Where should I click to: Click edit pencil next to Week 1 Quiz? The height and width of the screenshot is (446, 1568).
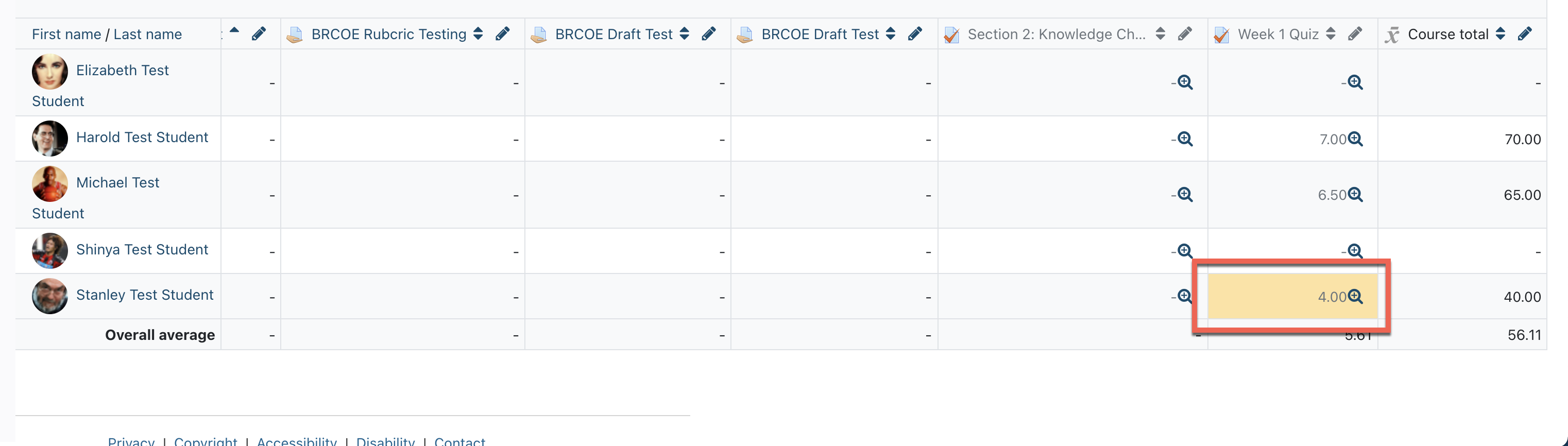pos(1355,34)
